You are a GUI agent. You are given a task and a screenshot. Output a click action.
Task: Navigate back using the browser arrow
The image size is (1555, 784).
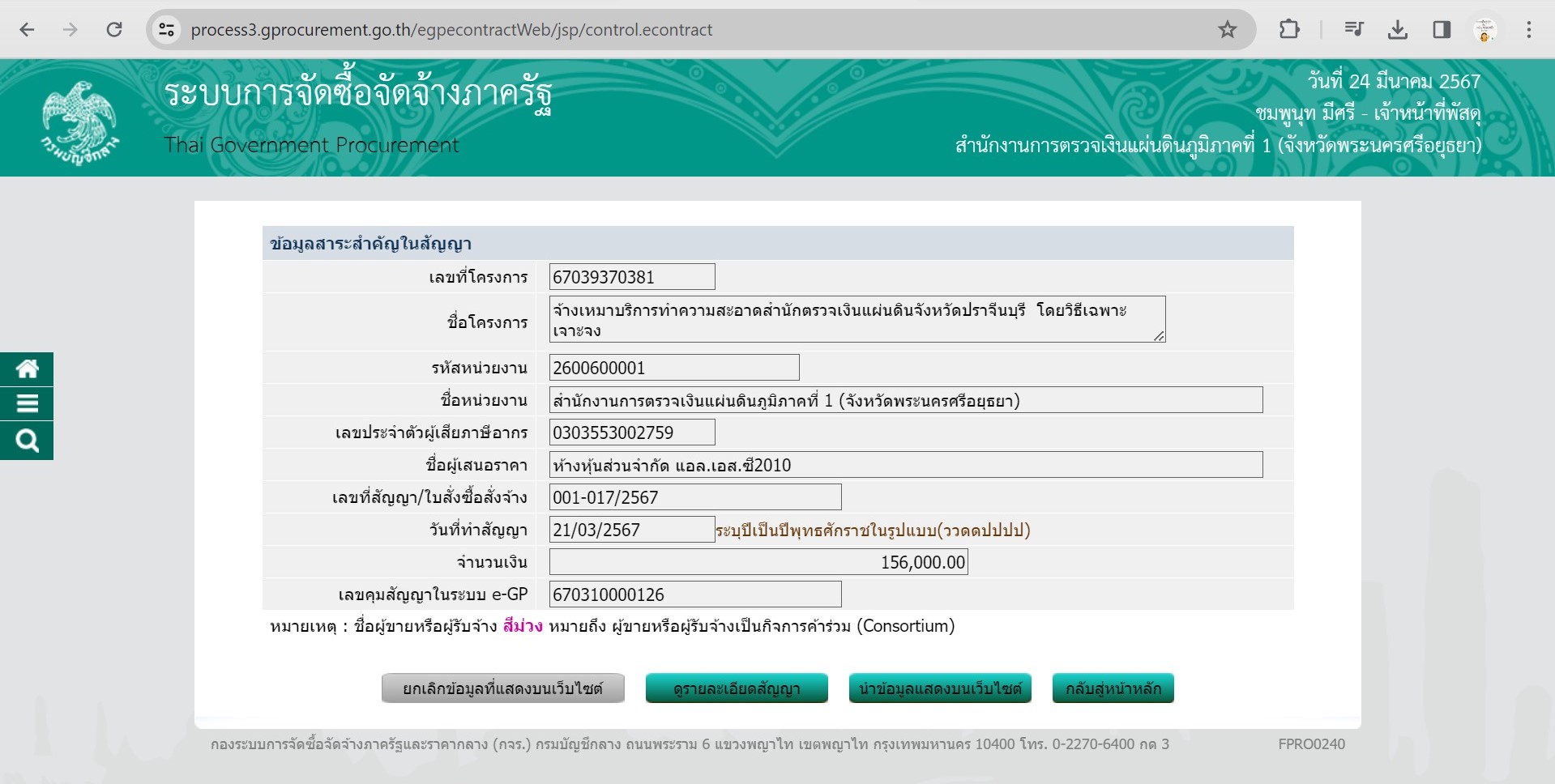pos(27,29)
